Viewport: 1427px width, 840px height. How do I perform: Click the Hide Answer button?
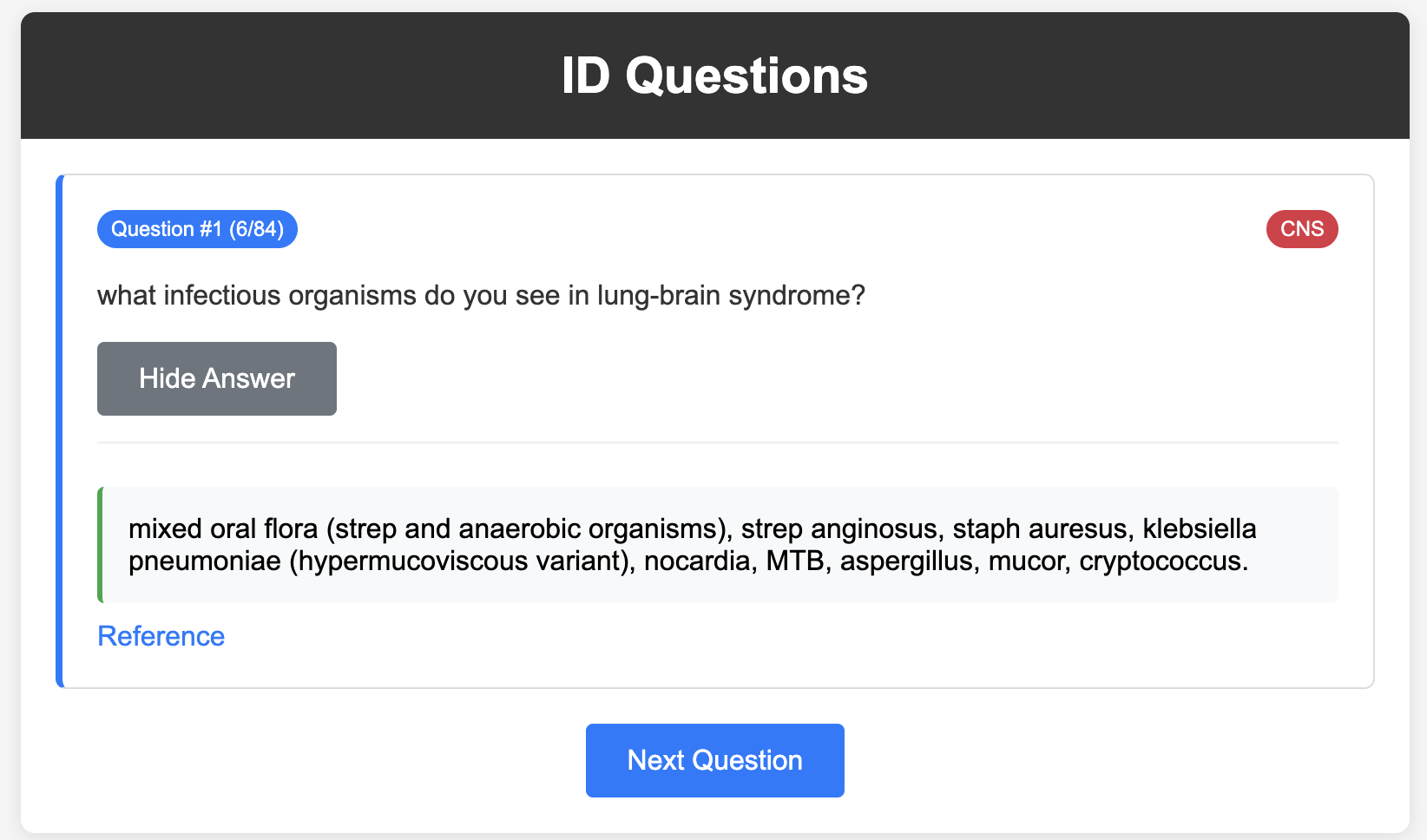[217, 378]
